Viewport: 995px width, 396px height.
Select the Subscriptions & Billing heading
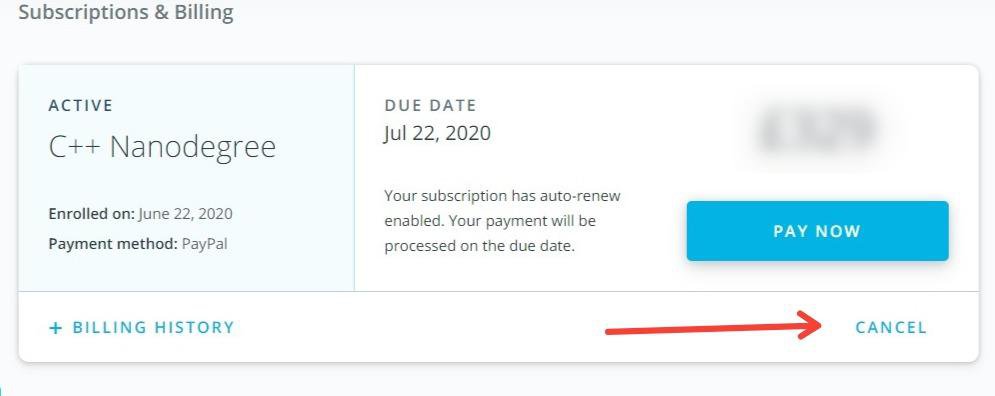126,11
